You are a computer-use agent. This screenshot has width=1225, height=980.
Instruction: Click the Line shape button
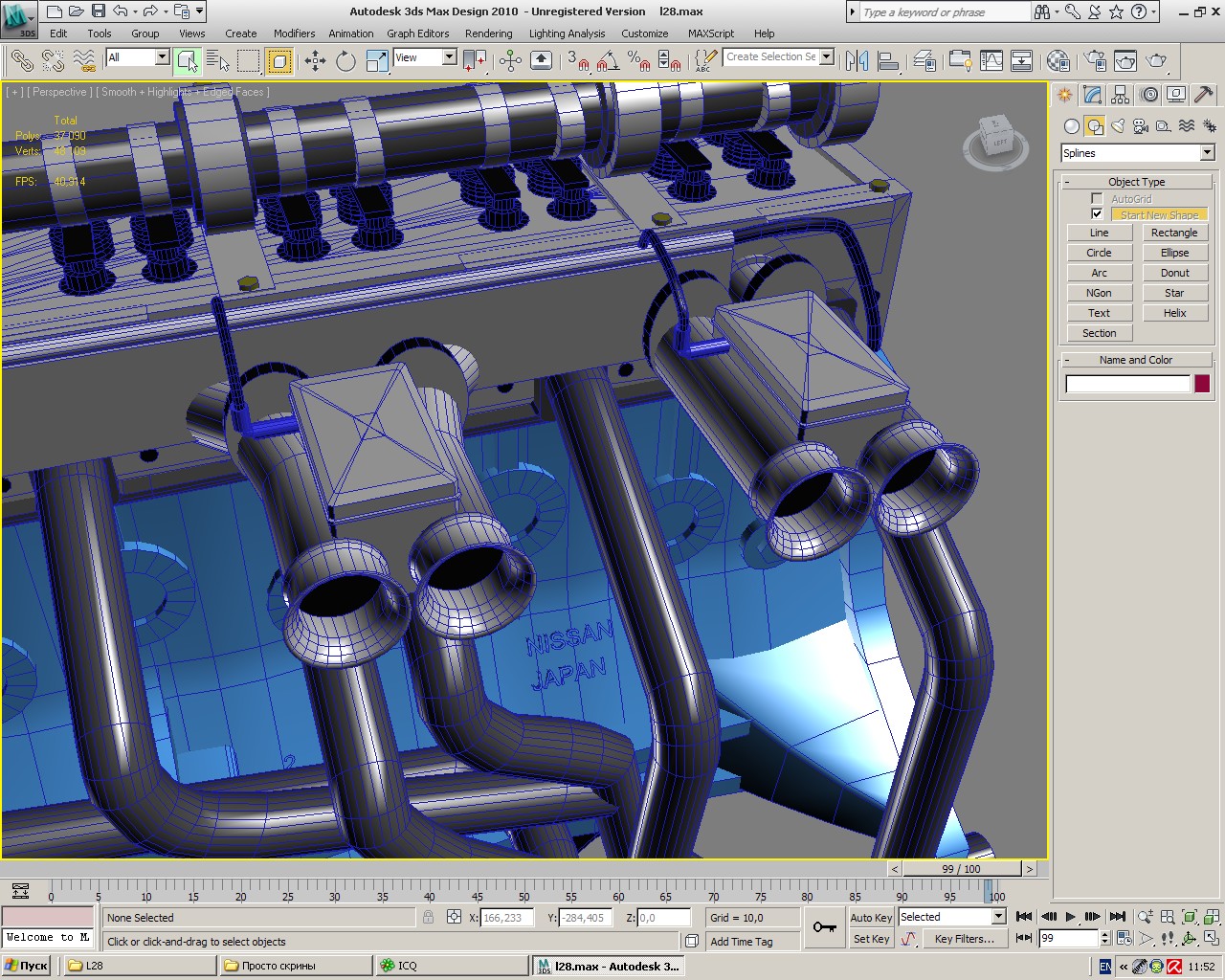(x=1099, y=233)
